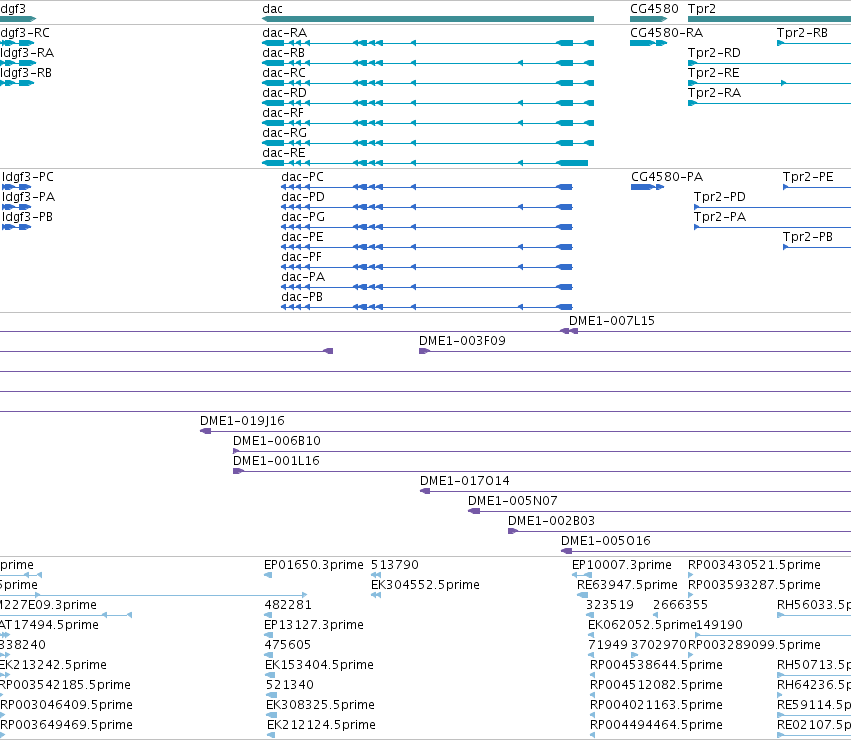Image resolution: width=851 pixels, height=740 pixels.
Task: Click the DME1-017O14 clone label
Action: click(465, 481)
